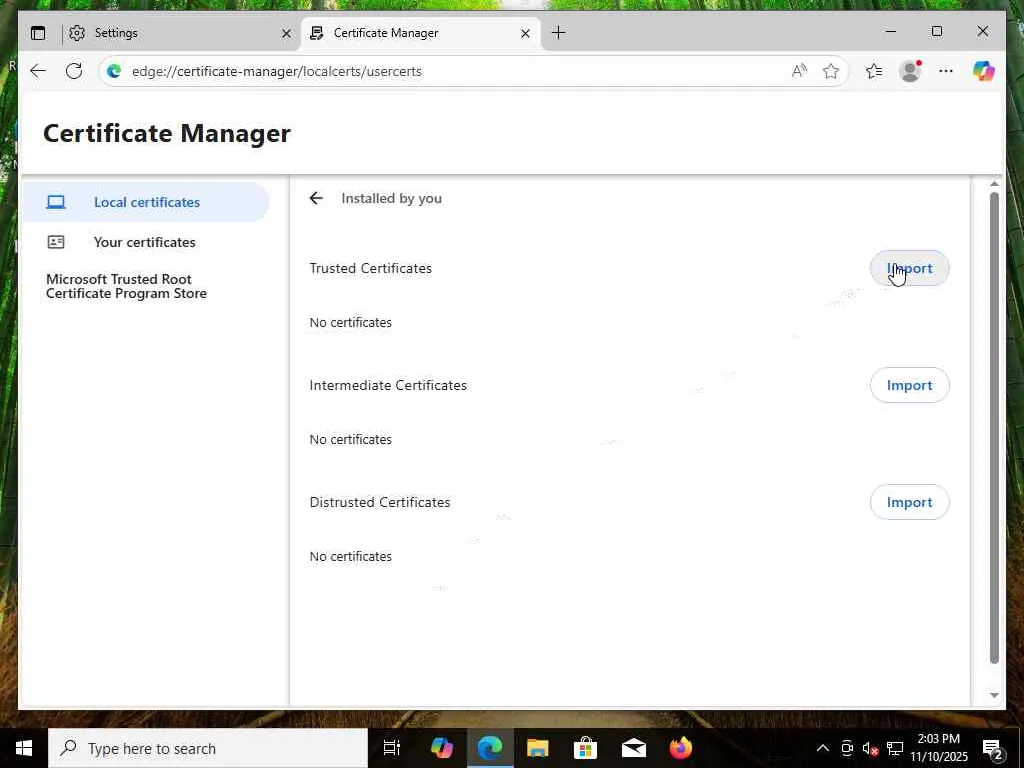Open Your certificates in sidebar

pyautogui.click(x=146, y=242)
